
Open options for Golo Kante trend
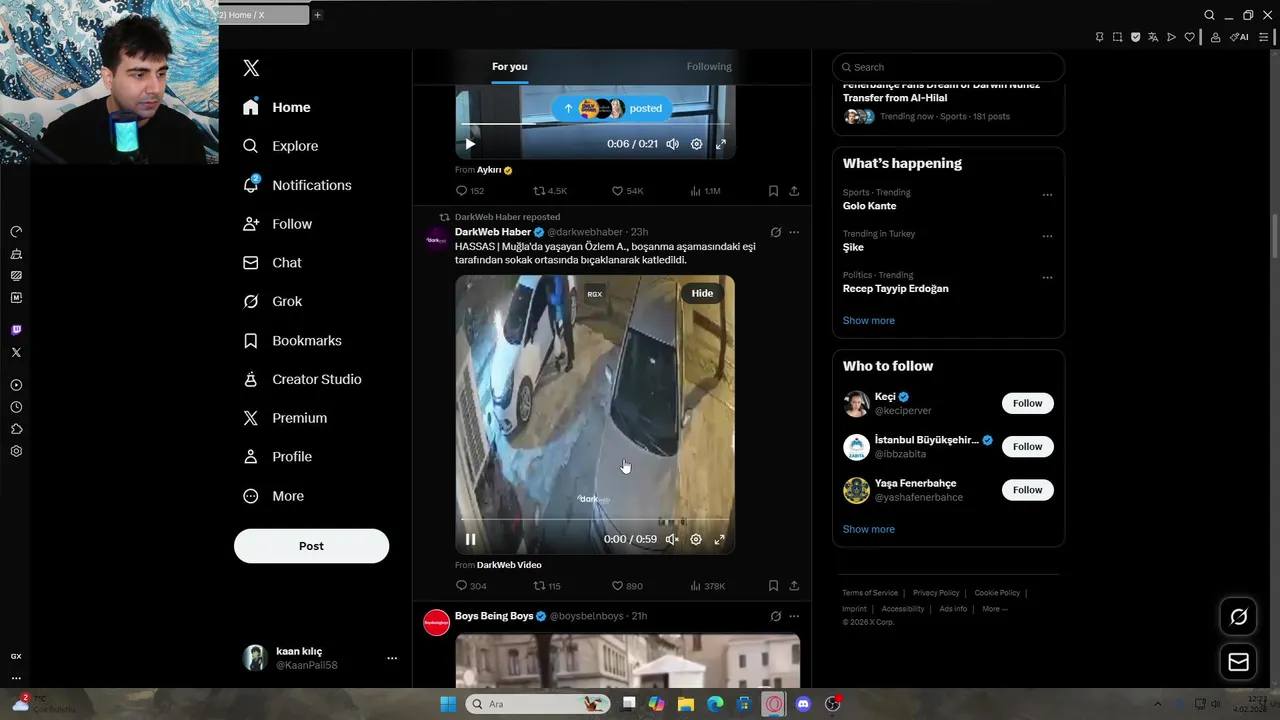click(x=1047, y=195)
